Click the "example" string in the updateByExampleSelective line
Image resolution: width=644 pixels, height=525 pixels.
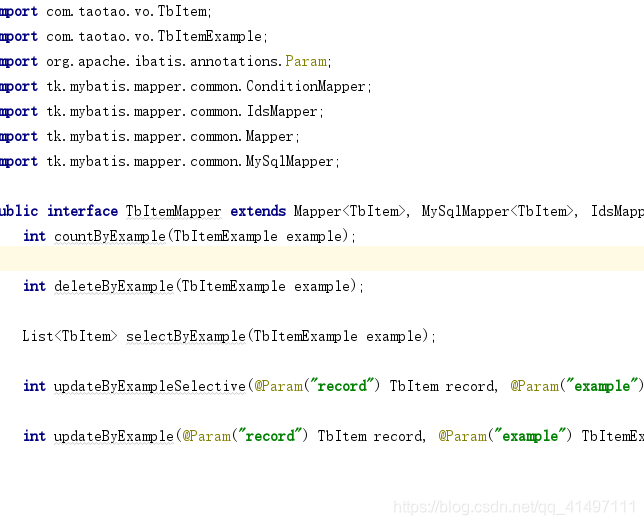click(602, 386)
